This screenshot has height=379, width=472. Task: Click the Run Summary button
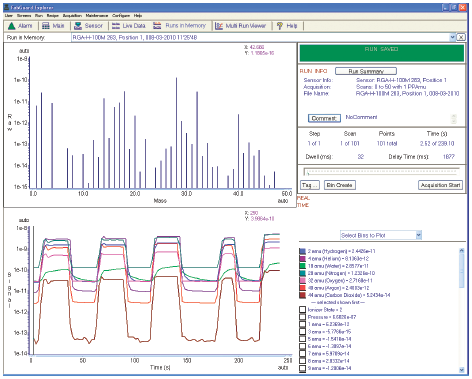[x=366, y=71]
